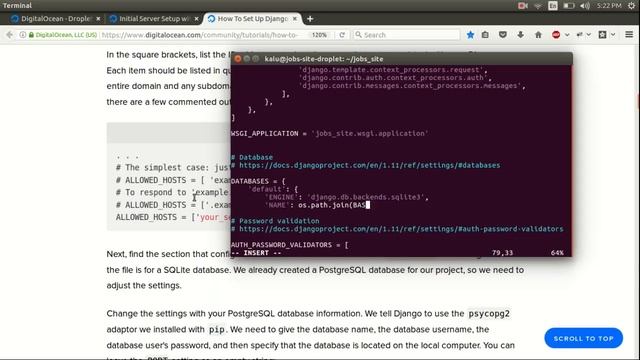640x360 pixels.
Task: Open dropdown next to Adblock icon
Action: pos(567,35)
